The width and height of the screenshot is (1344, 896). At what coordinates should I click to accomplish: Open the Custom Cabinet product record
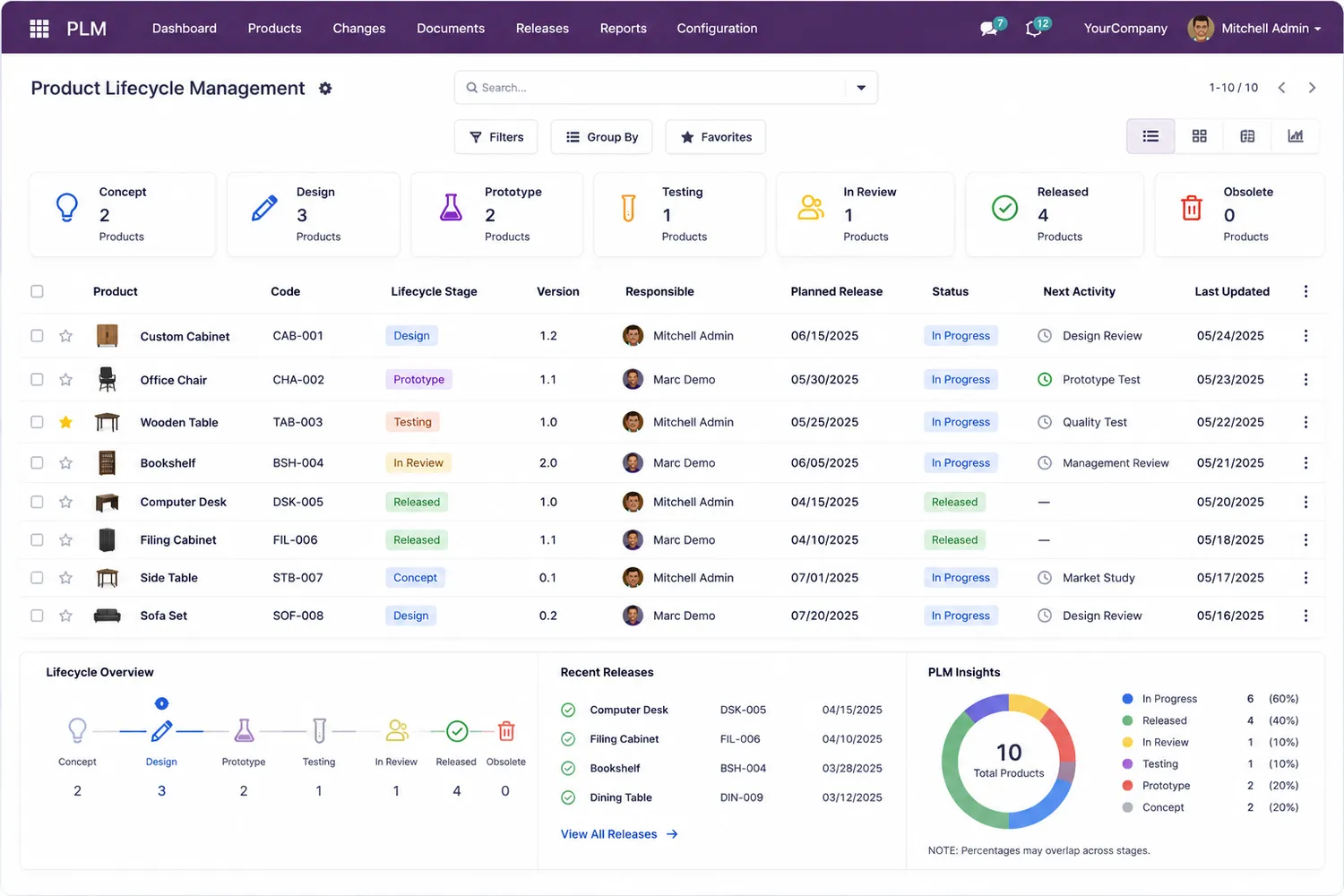185,337
